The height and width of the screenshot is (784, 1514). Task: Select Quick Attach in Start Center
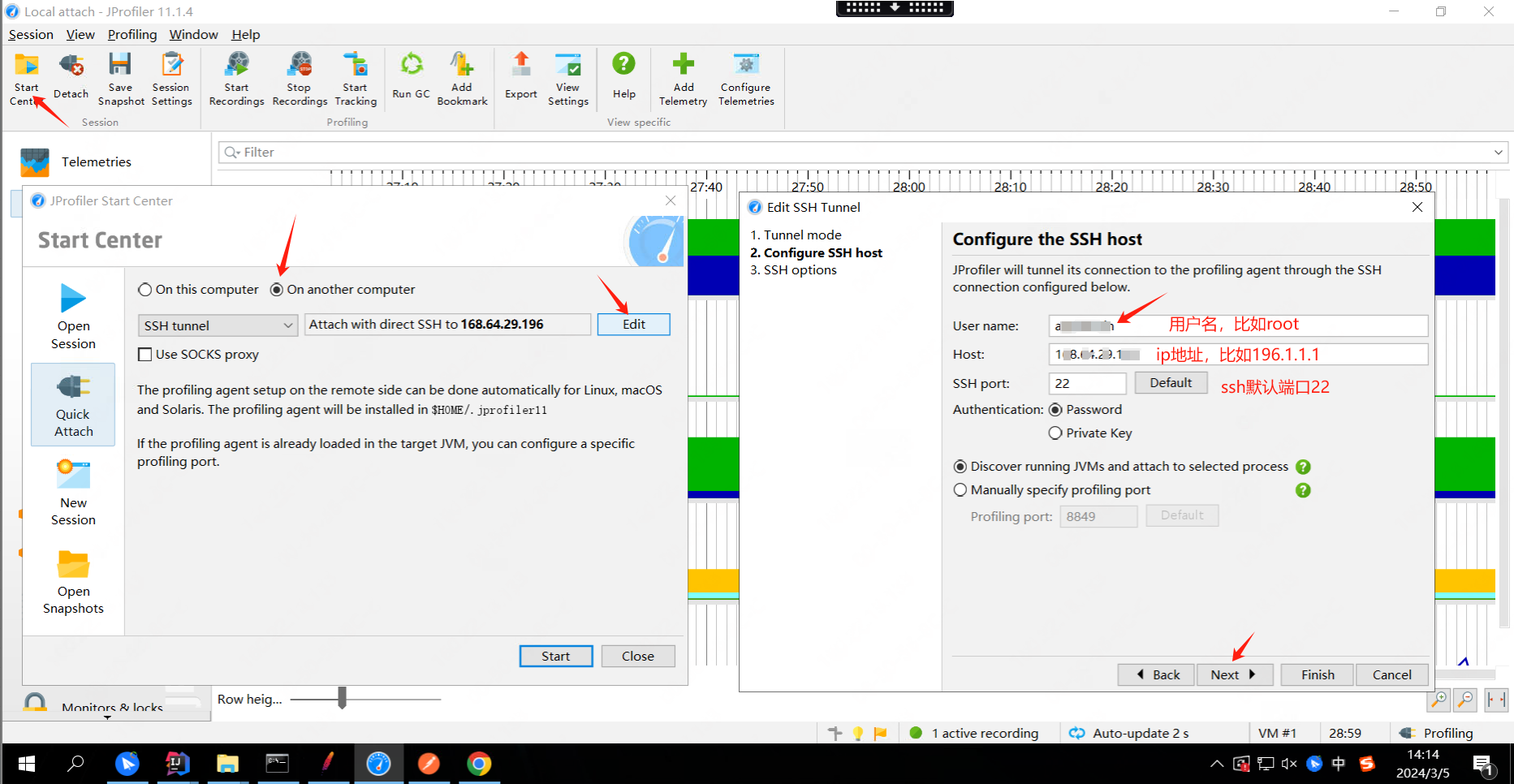[73, 404]
